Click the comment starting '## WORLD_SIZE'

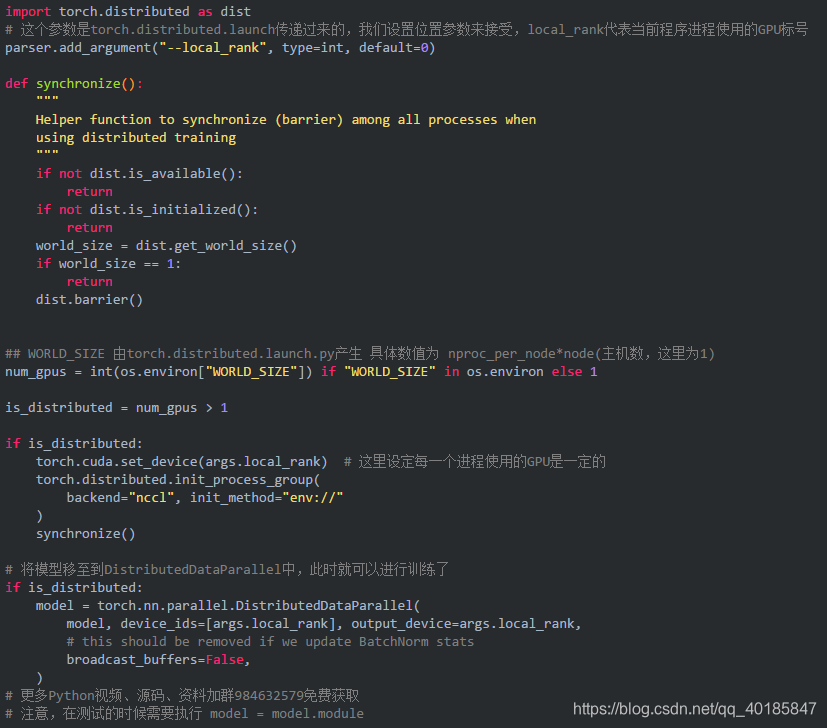[x=360, y=353]
